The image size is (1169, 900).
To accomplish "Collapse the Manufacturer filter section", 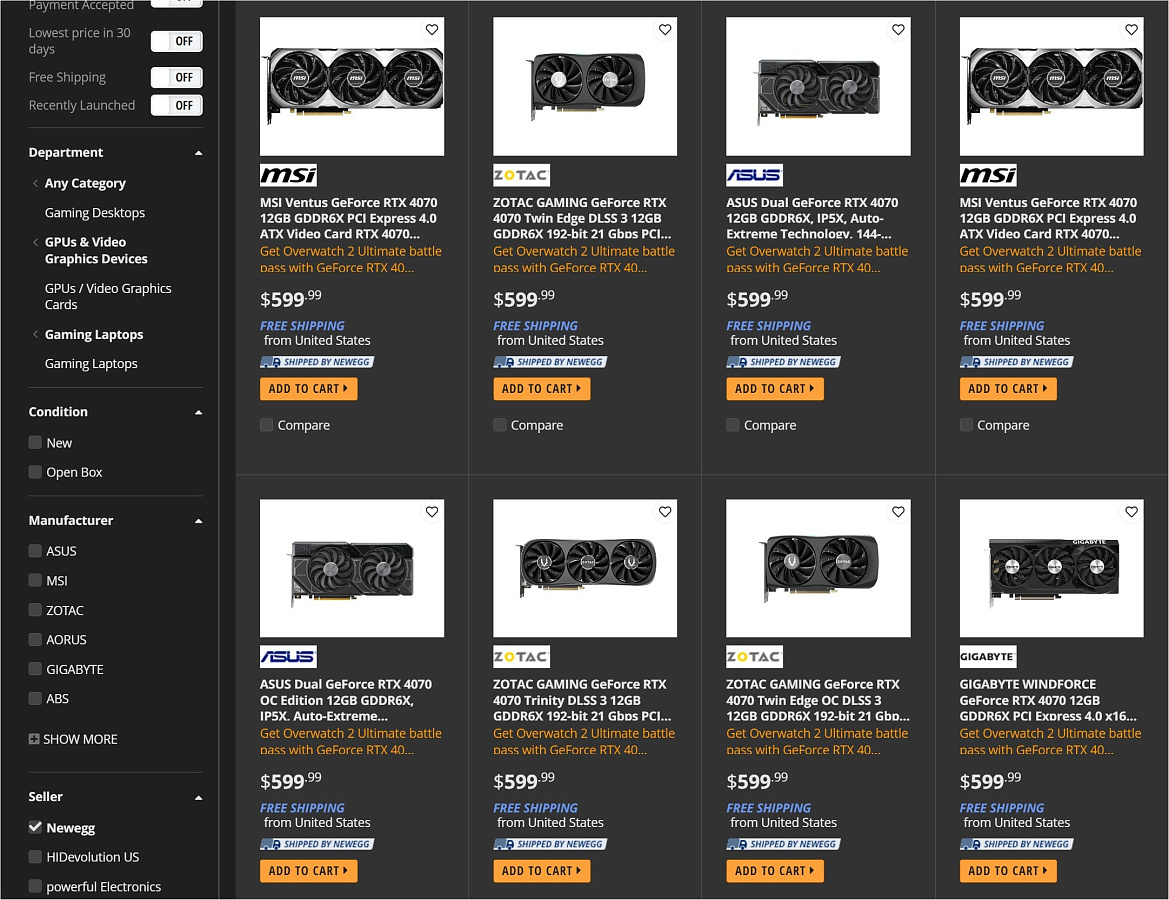I will coord(198,521).
